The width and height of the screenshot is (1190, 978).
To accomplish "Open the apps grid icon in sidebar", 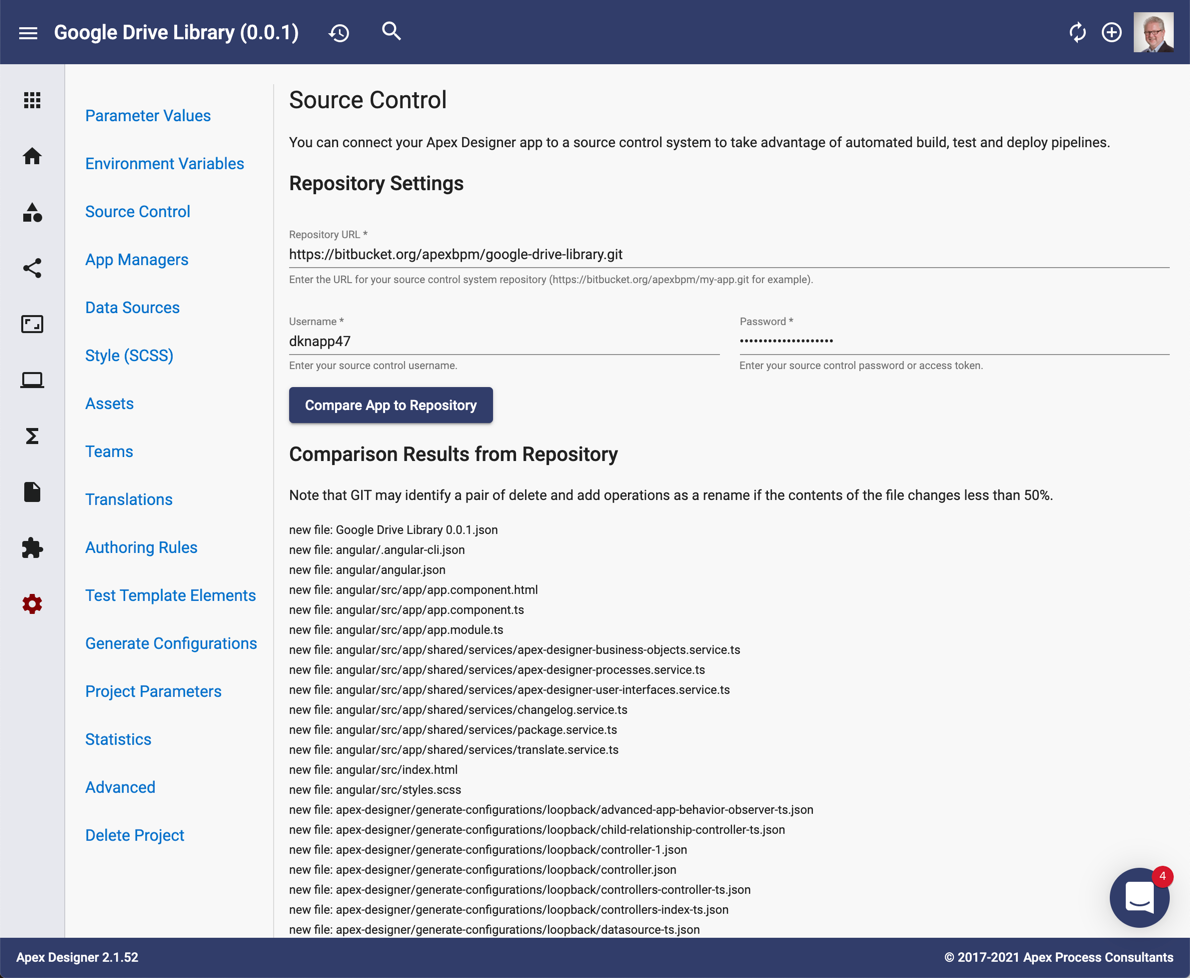I will click(32, 100).
